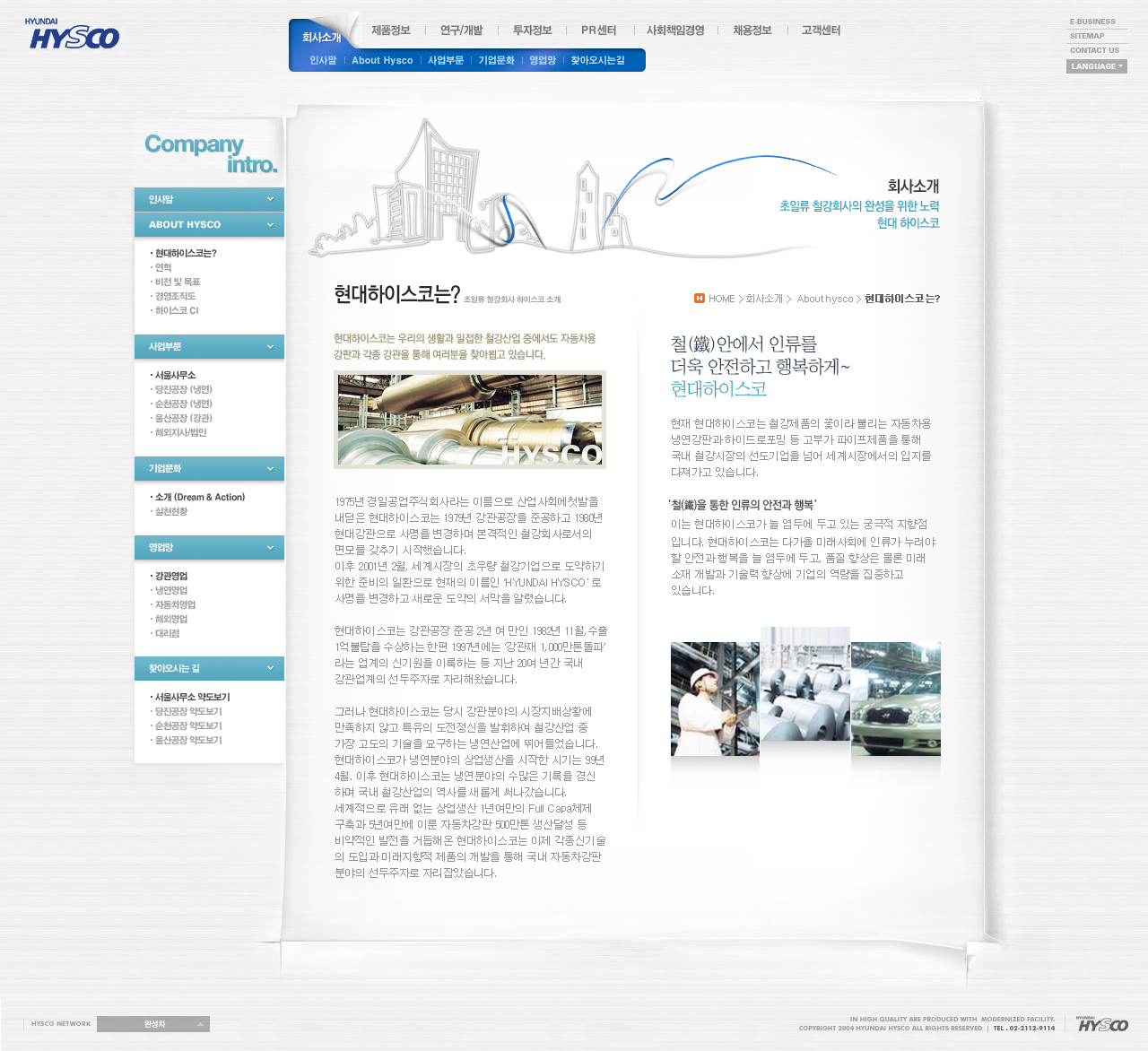Open the 제품정보 main menu item

tap(391, 30)
